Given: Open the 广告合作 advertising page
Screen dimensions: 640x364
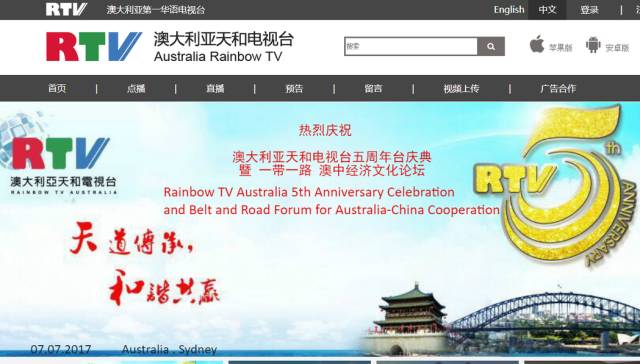Looking at the screenshot, I should (x=558, y=88).
